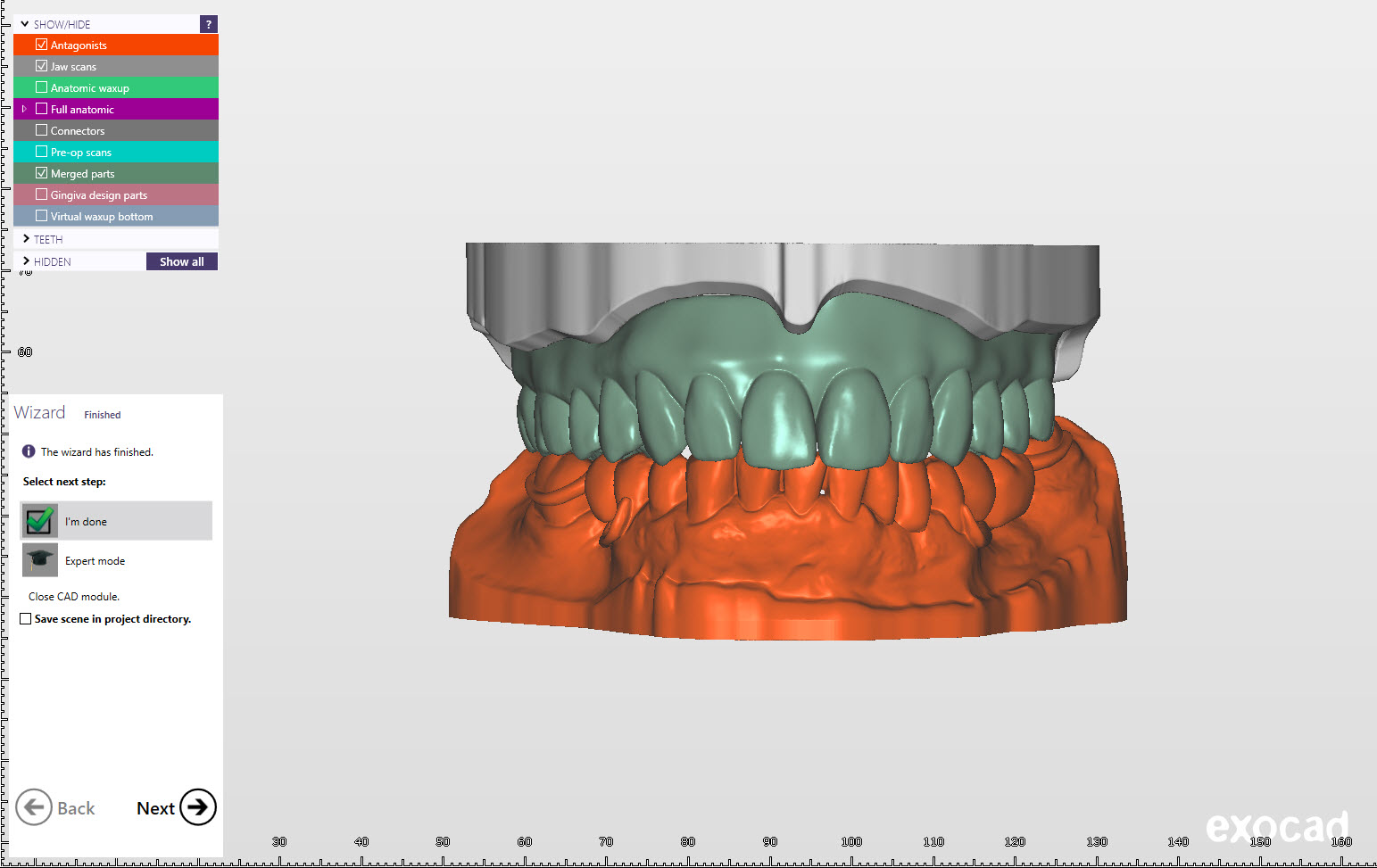Check Save scene in project directory
The height and width of the screenshot is (868, 1377).
tap(26, 618)
